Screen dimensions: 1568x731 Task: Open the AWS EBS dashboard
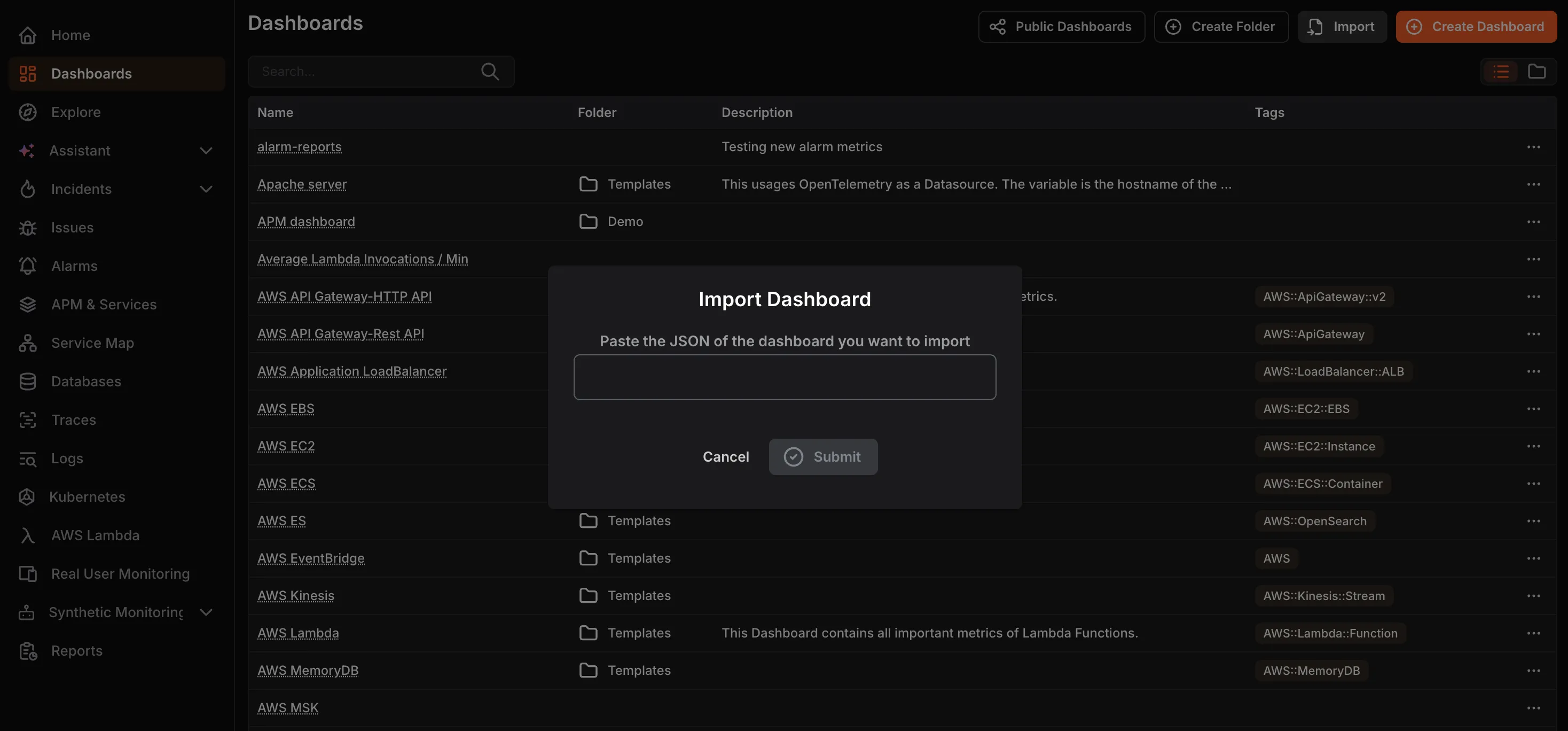[x=286, y=409]
